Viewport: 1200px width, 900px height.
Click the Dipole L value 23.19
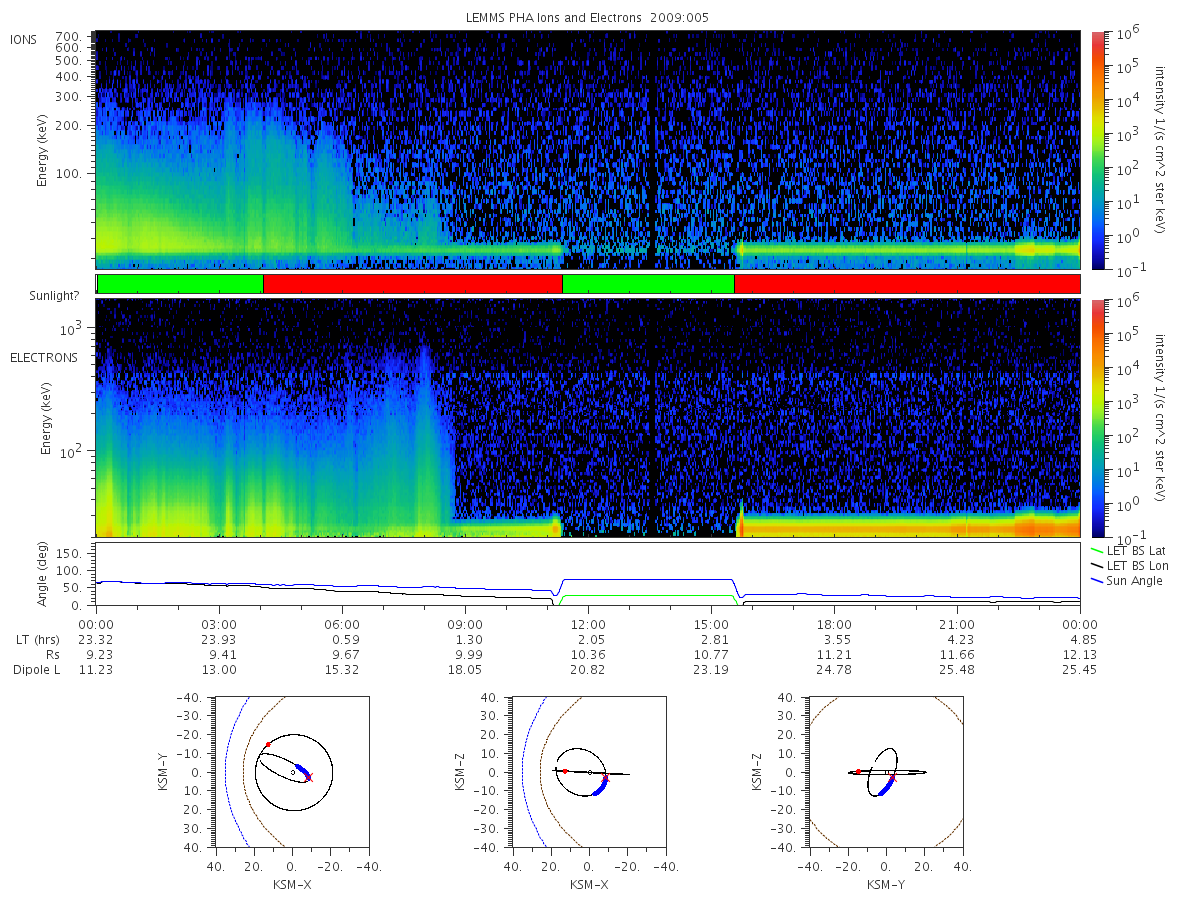[711, 670]
